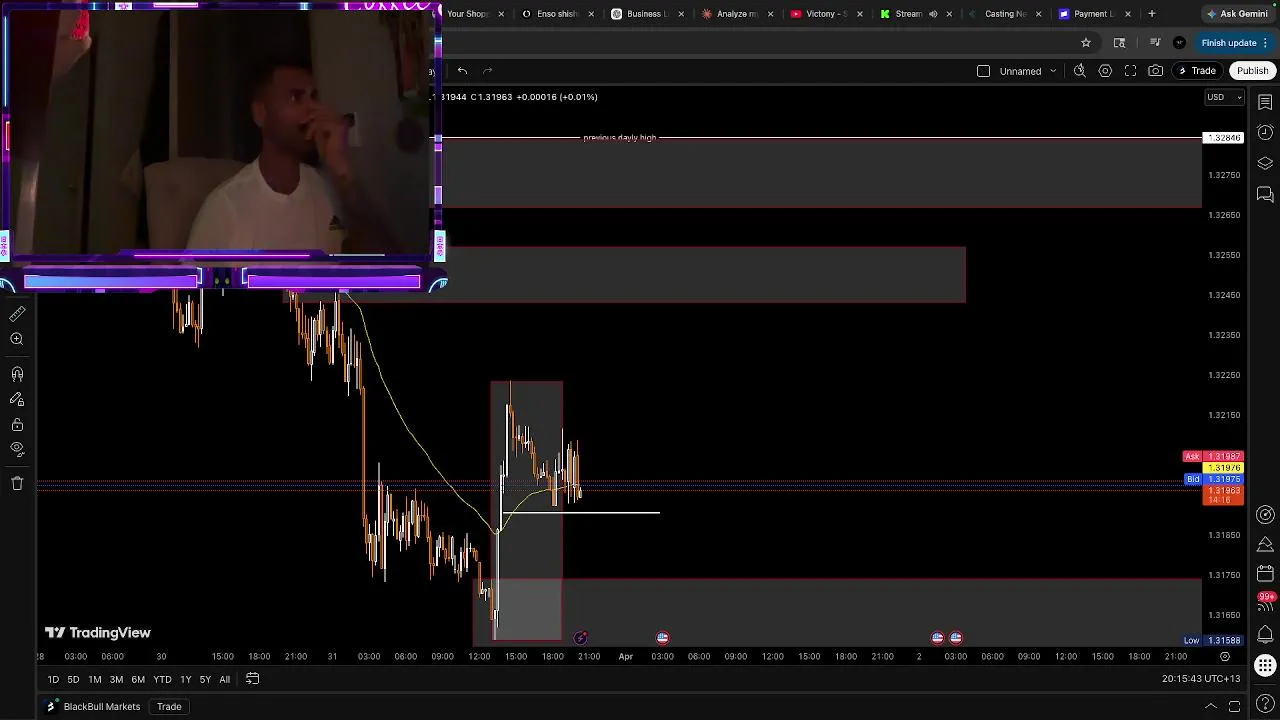Open the Calendar icon in right sidebar
The height and width of the screenshot is (720, 1280).
[x=1265, y=575]
